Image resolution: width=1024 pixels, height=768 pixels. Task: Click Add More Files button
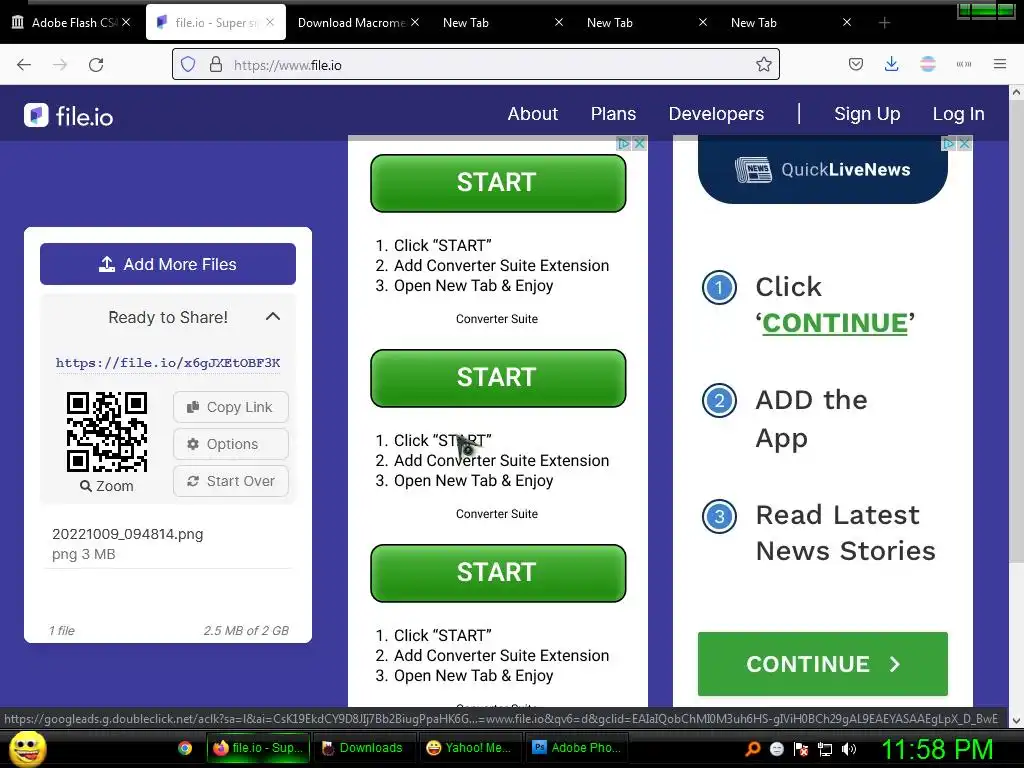point(168,264)
